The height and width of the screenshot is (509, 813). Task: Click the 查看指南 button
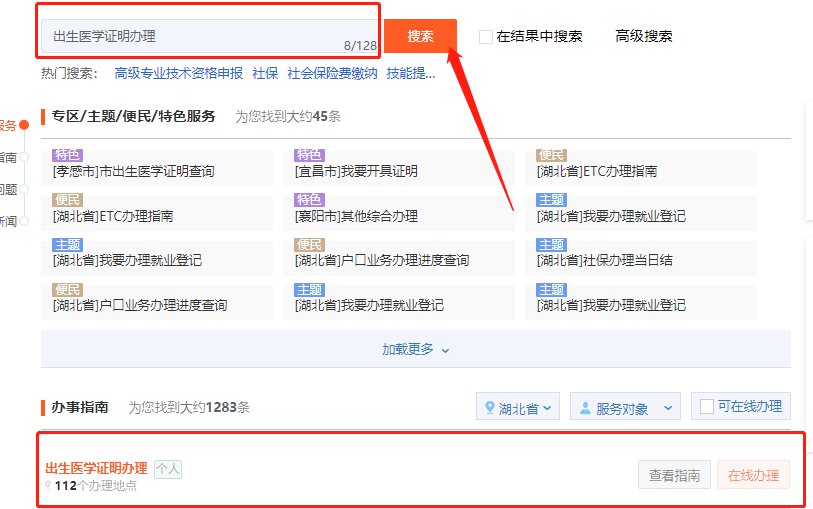click(673, 476)
